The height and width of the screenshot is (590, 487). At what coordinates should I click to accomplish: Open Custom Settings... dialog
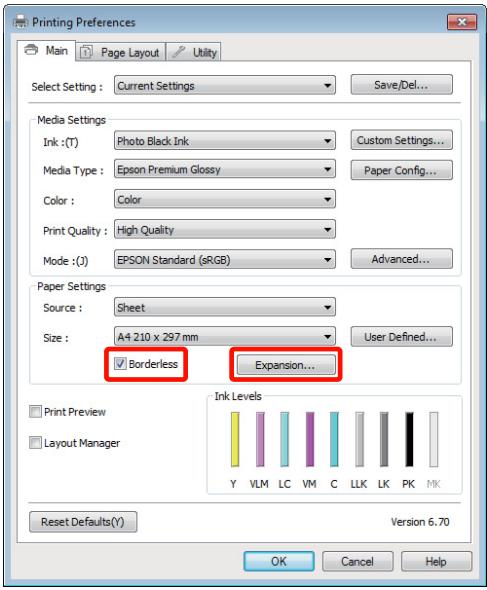(x=401, y=140)
